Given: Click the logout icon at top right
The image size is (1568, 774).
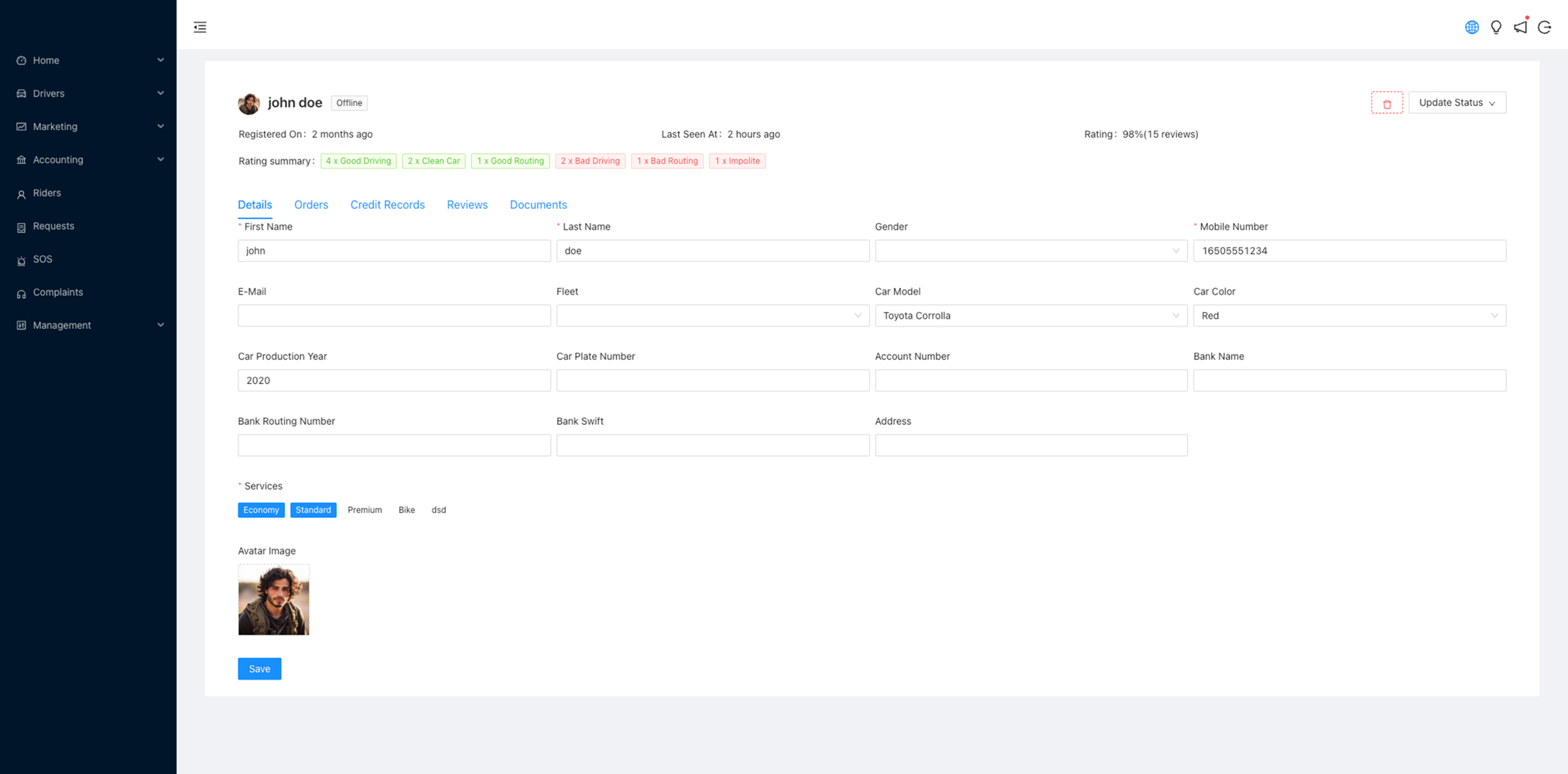Looking at the screenshot, I should (1545, 27).
